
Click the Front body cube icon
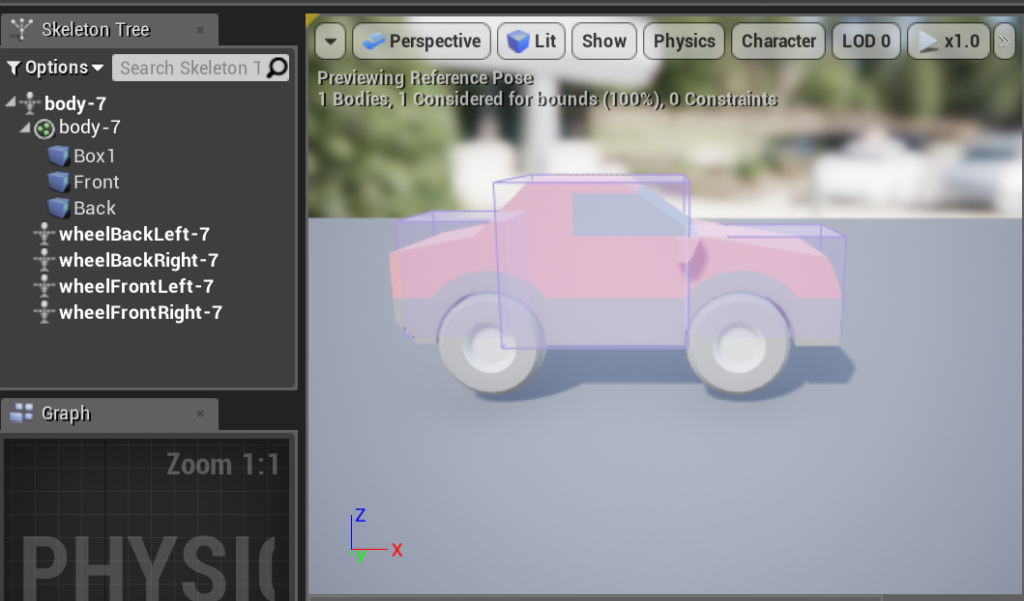(58, 182)
